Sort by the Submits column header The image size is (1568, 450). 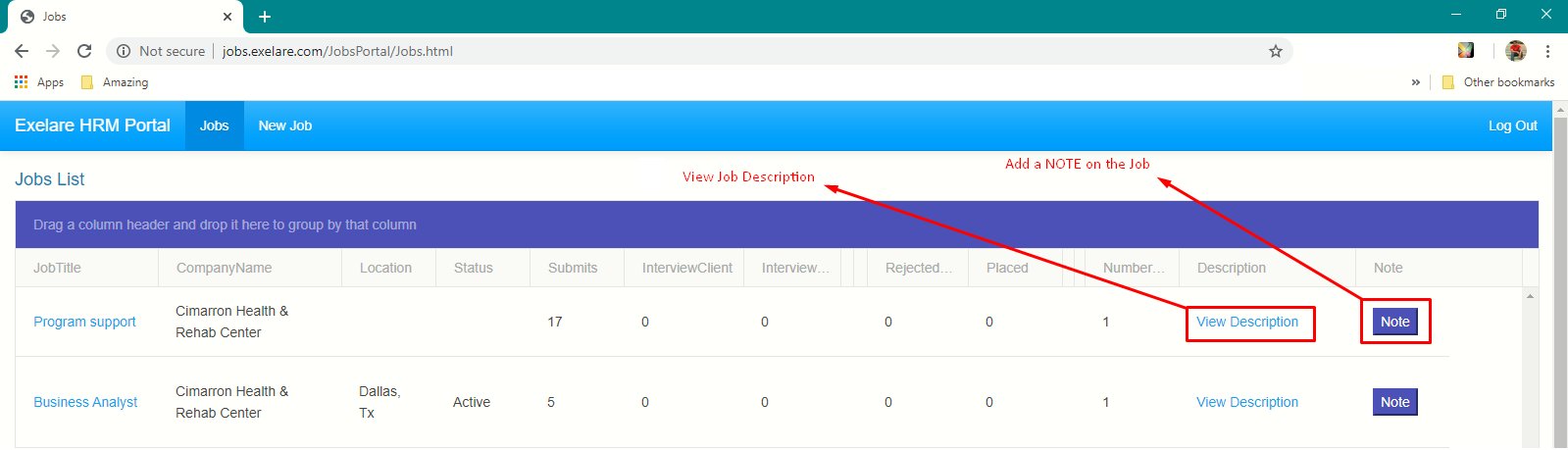(577, 268)
